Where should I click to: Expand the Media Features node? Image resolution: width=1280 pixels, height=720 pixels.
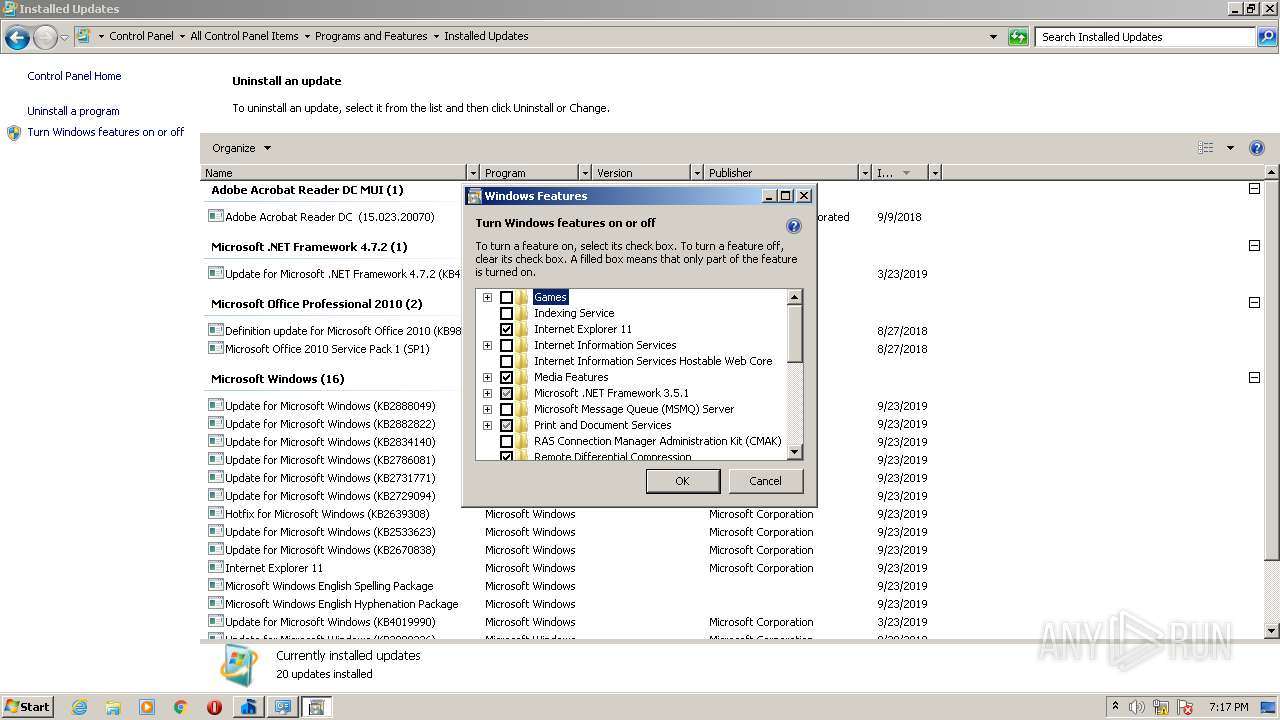487,377
